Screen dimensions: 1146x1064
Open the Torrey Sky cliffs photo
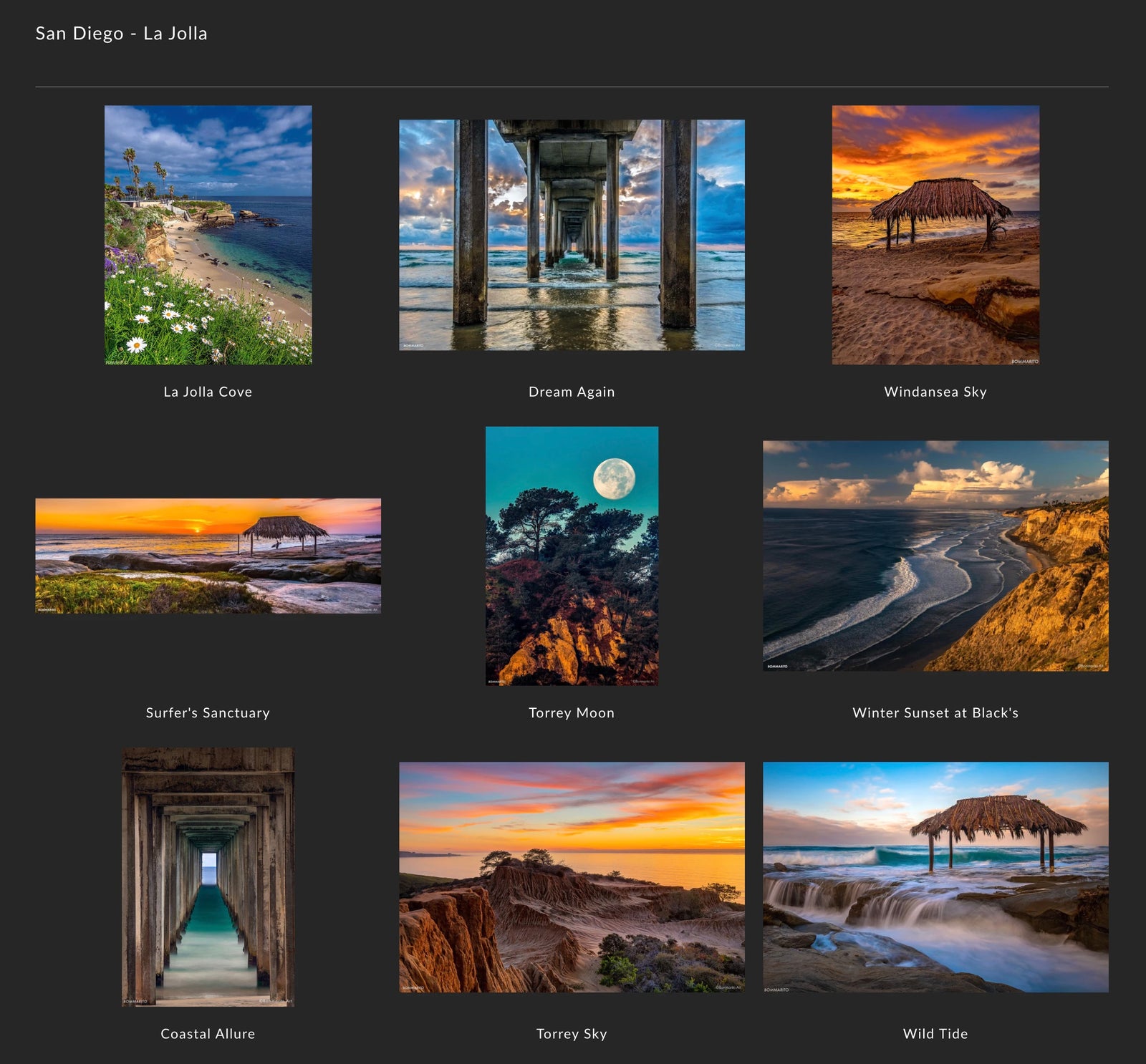[572, 876]
